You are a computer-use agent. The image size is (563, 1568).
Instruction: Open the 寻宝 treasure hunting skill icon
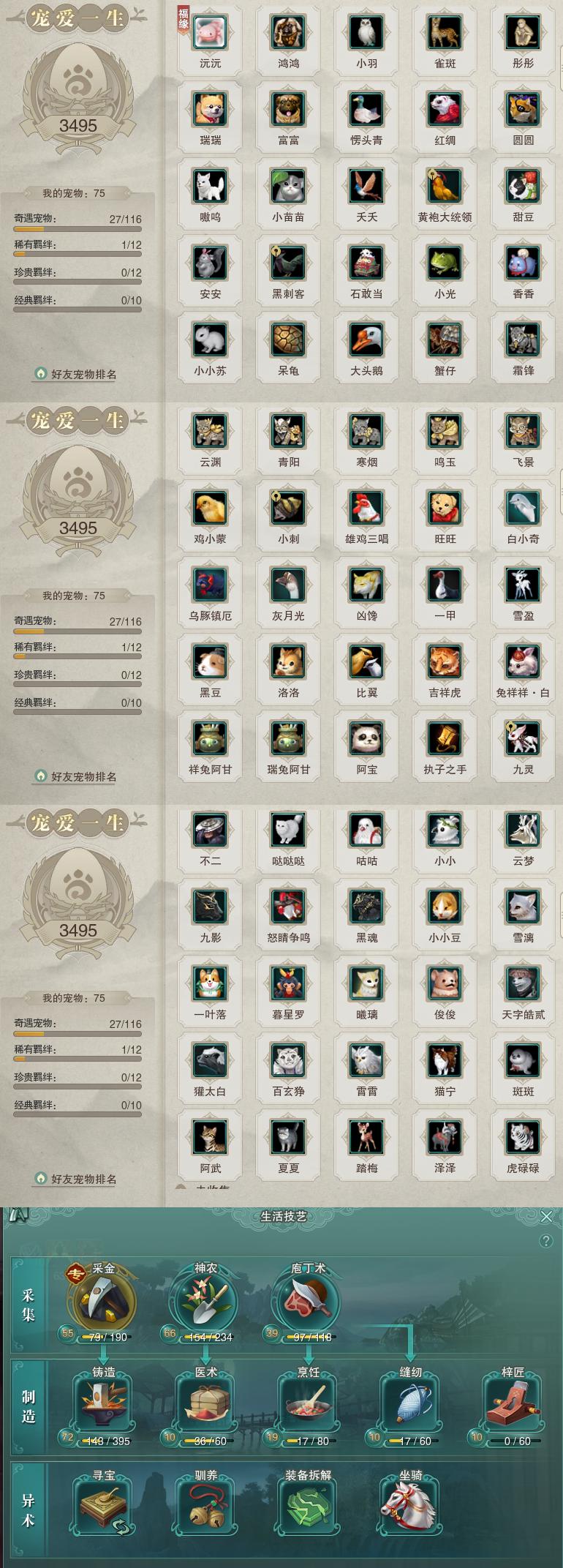click(x=103, y=1507)
